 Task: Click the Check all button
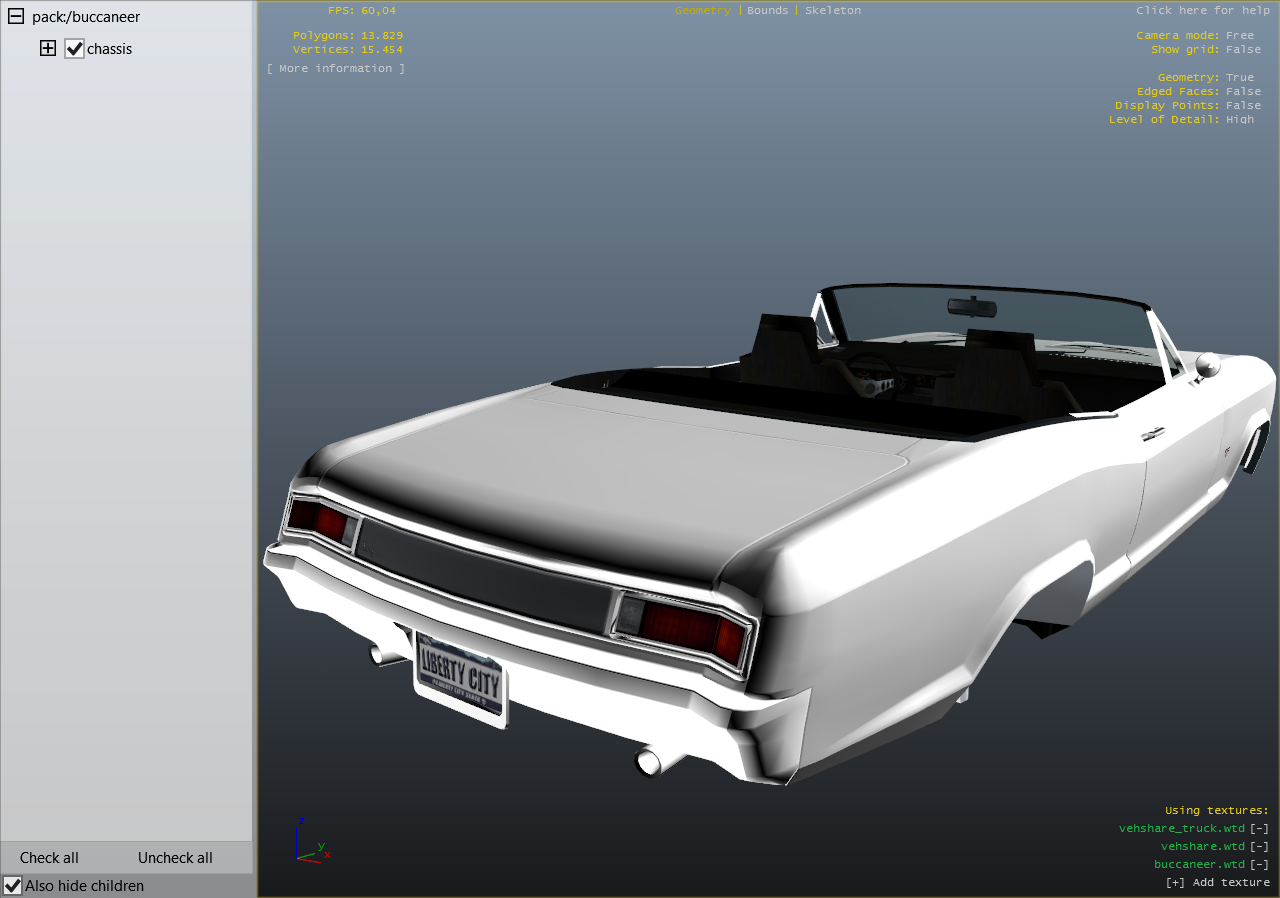(49, 858)
